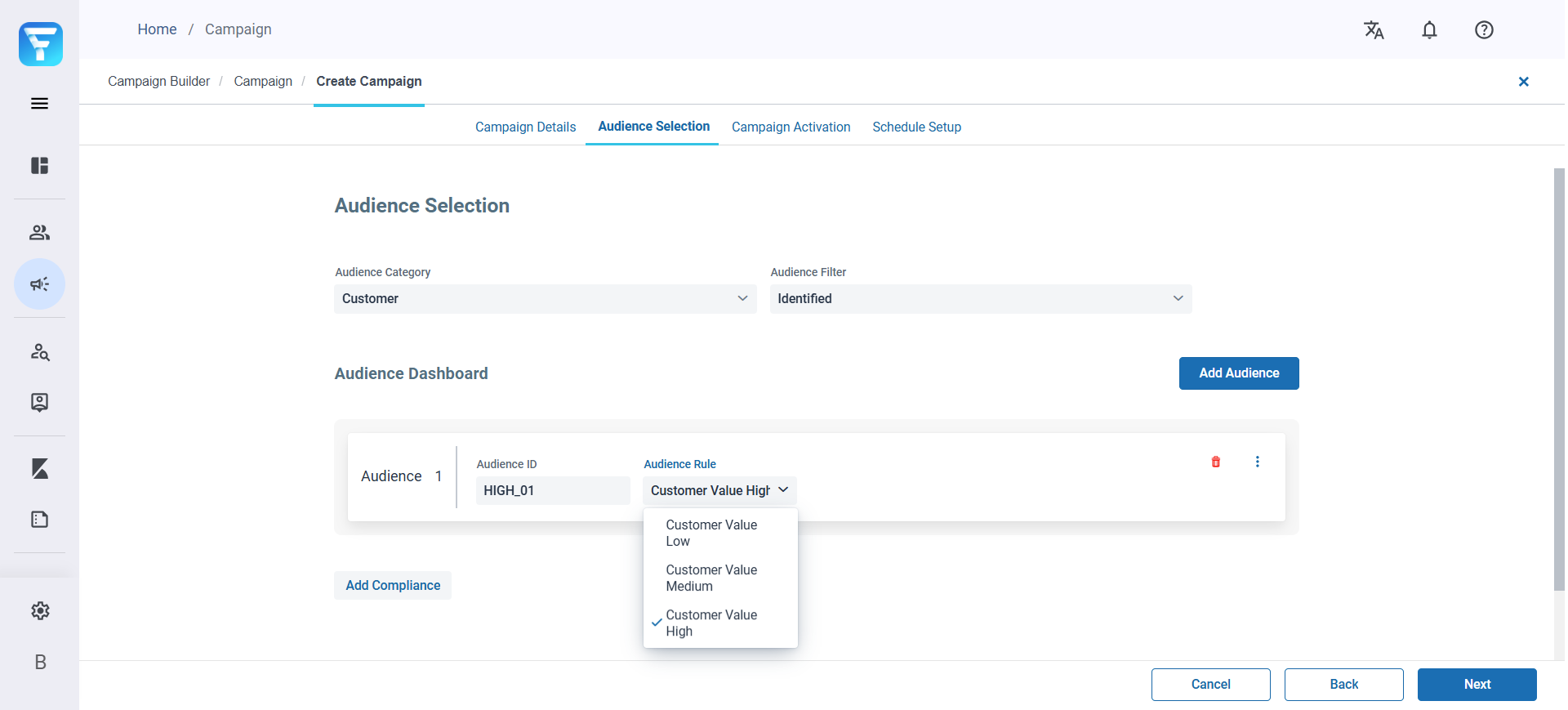Open the notifications bell
This screenshot has height=710, width=1568.
tap(1429, 30)
